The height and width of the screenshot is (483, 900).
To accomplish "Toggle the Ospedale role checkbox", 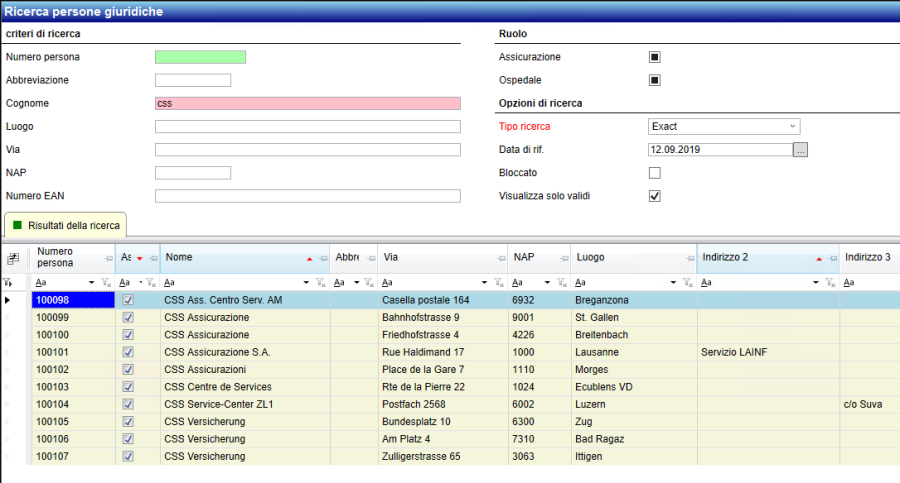I will coord(655,80).
